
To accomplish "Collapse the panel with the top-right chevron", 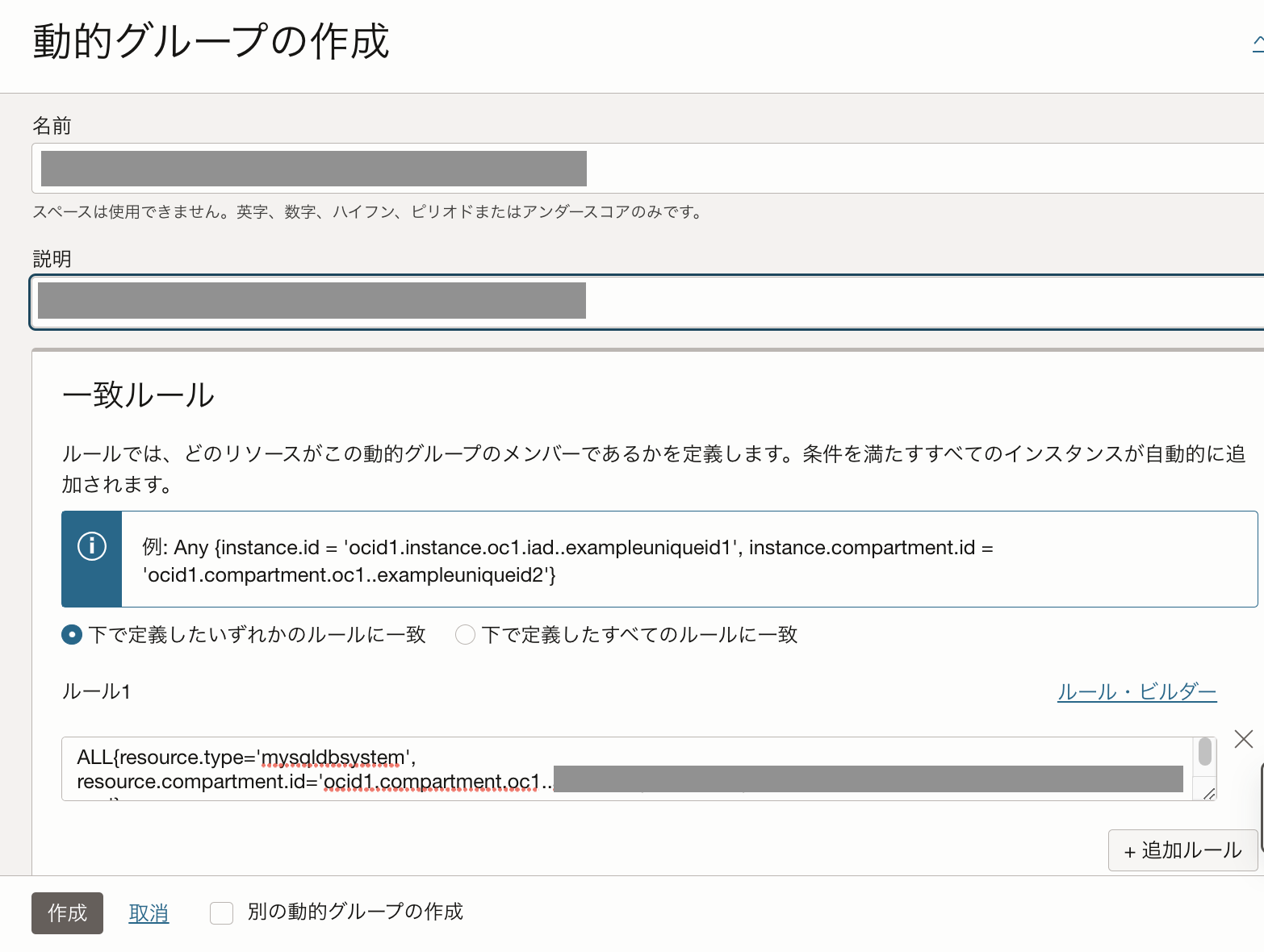I will pyautogui.click(x=1258, y=43).
